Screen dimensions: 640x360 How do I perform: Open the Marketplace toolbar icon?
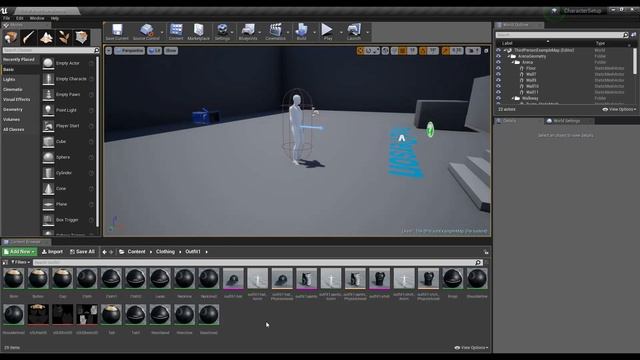coord(198,31)
